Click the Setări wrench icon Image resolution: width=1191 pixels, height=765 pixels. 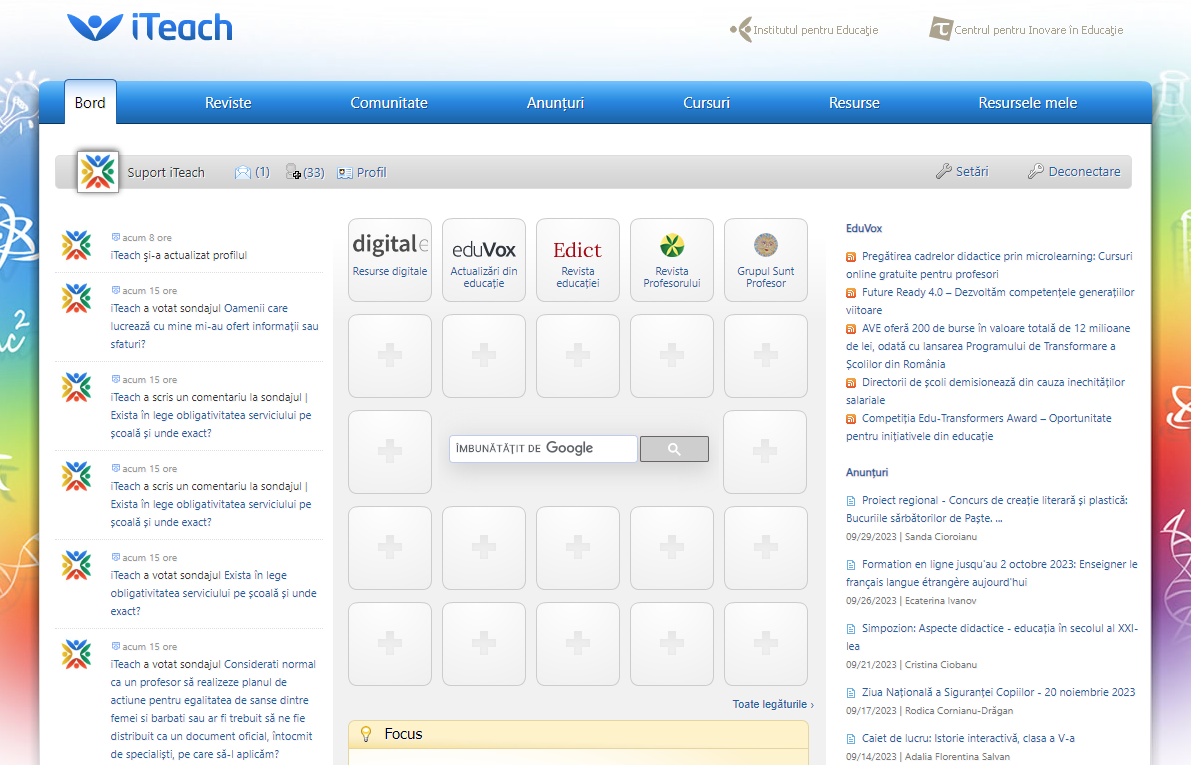943,172
